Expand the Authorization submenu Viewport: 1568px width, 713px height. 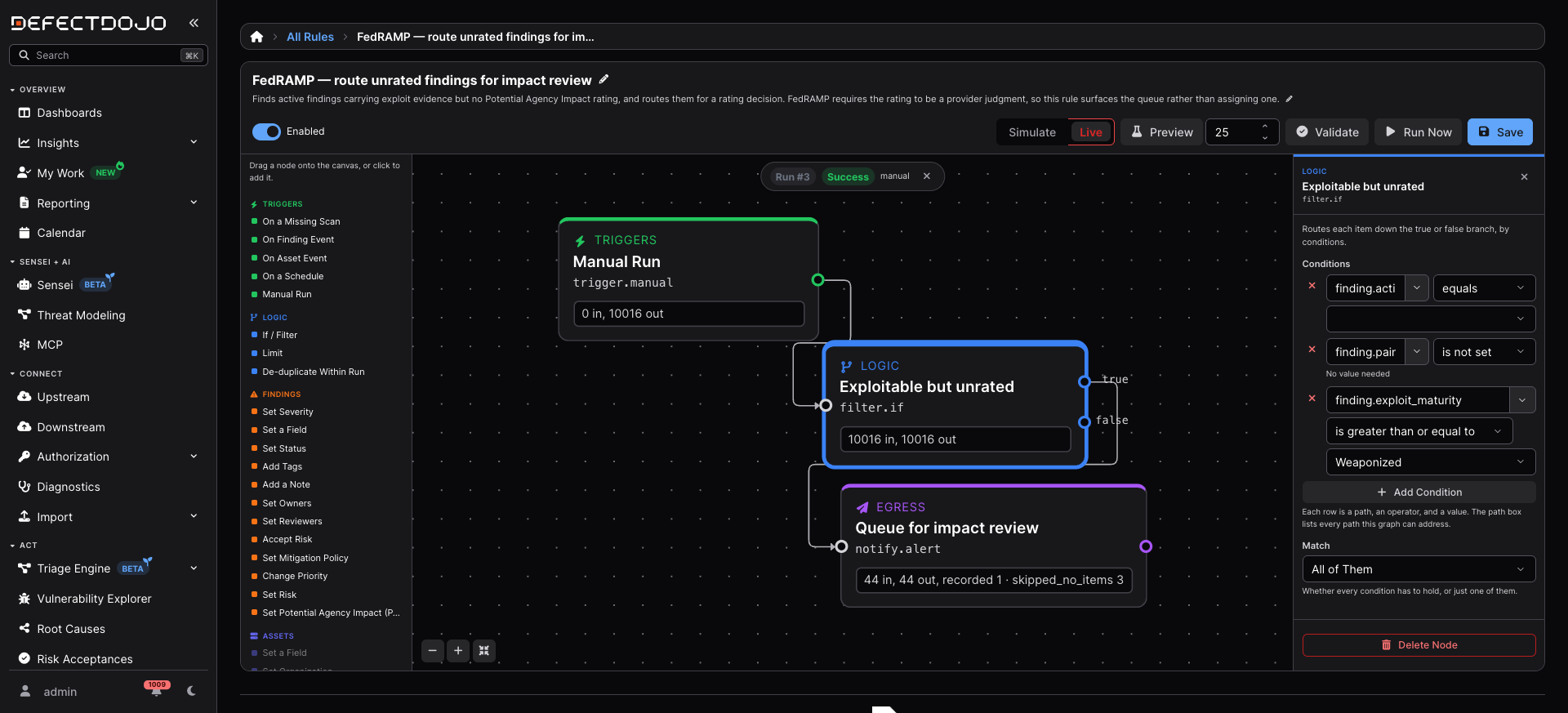coord(194,457)
